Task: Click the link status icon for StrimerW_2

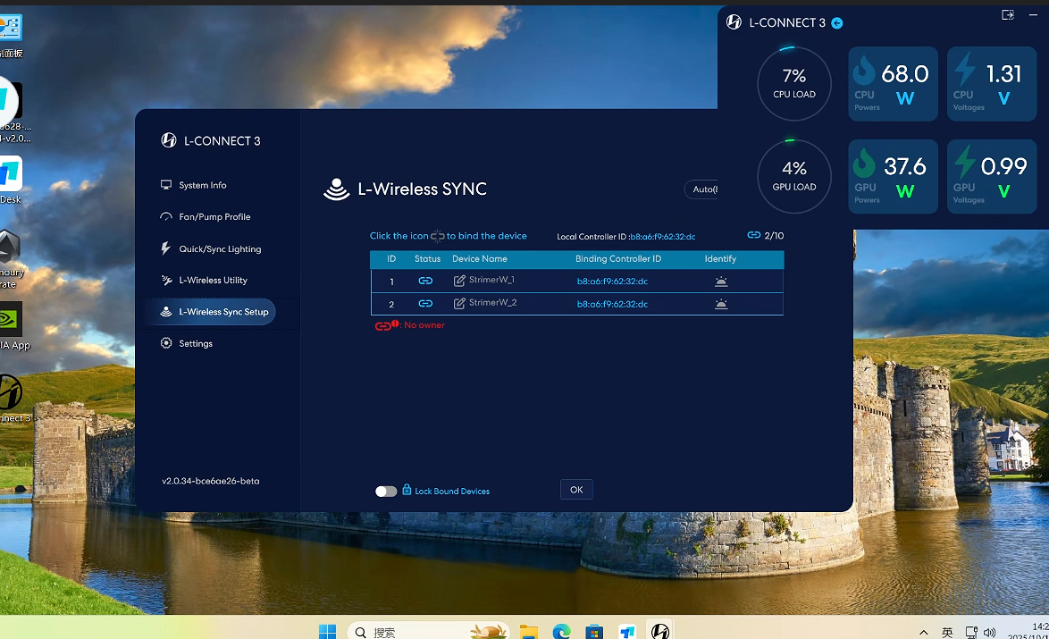Action: [425, 304]
